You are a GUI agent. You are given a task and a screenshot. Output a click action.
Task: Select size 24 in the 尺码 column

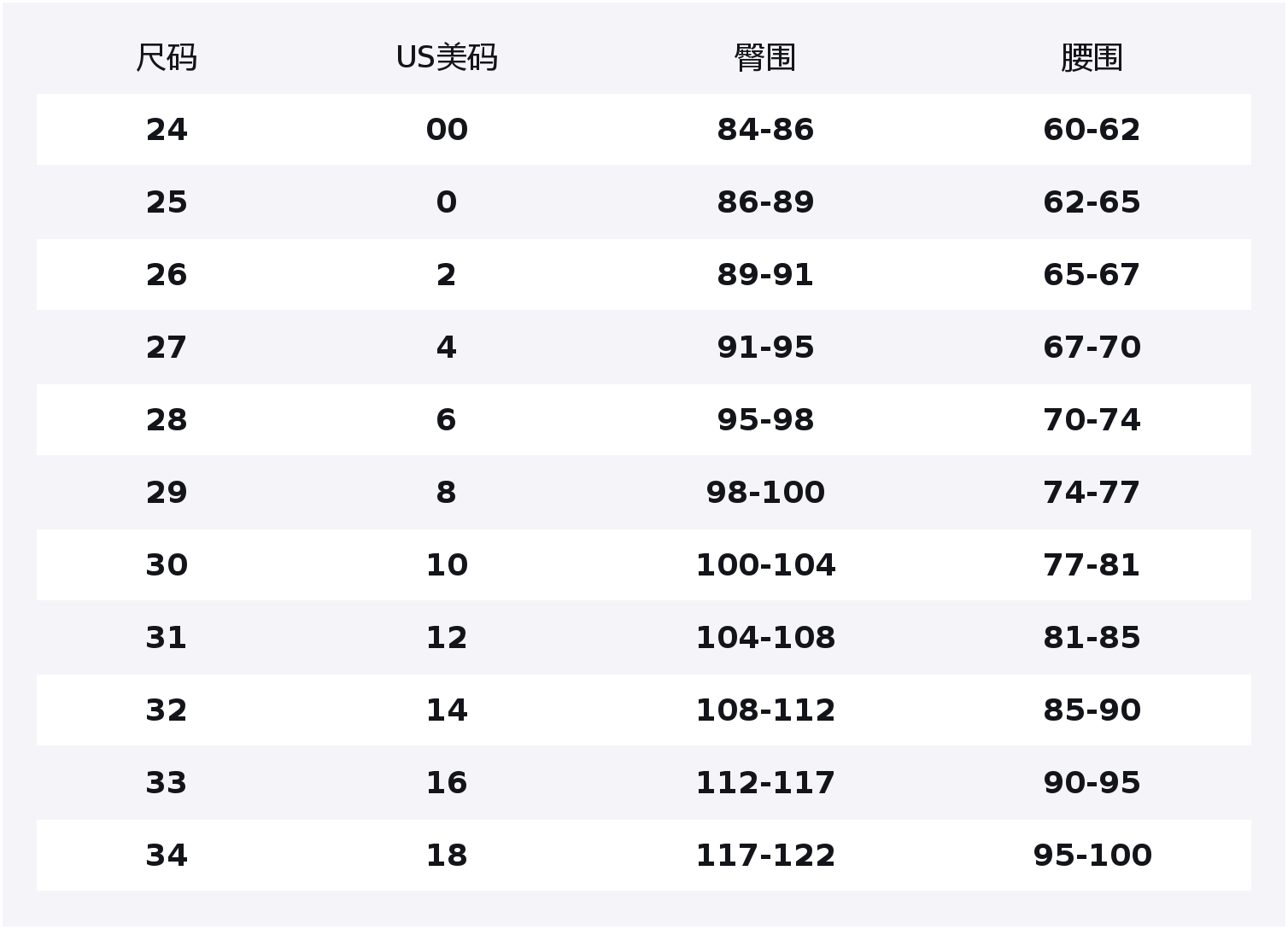(167, 130)
